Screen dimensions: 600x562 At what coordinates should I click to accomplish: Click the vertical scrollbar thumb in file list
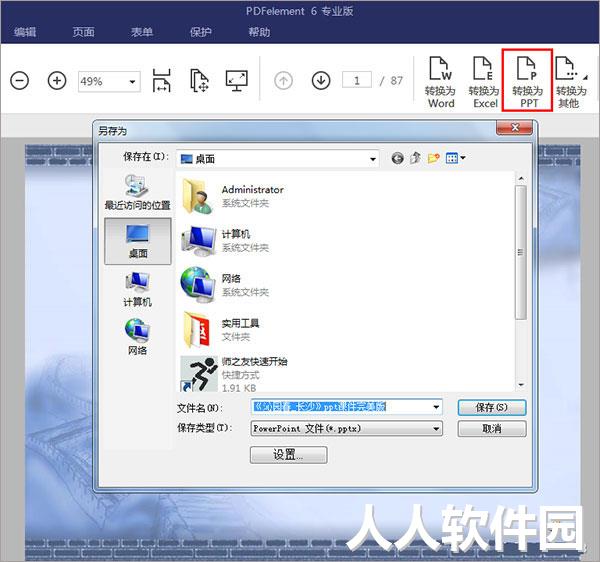pos(521,252)
